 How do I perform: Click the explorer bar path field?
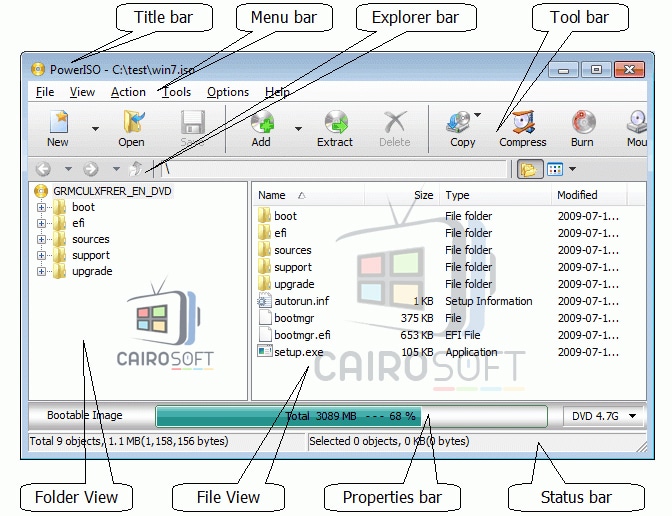[333, 169]
